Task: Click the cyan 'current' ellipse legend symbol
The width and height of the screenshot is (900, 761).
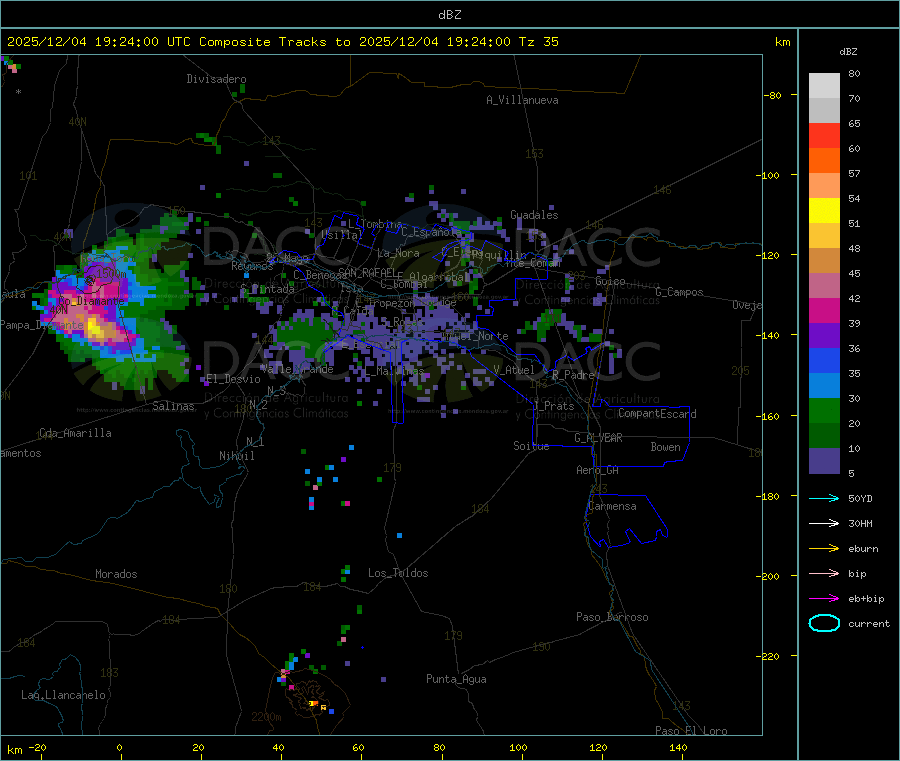Action: 824,623
